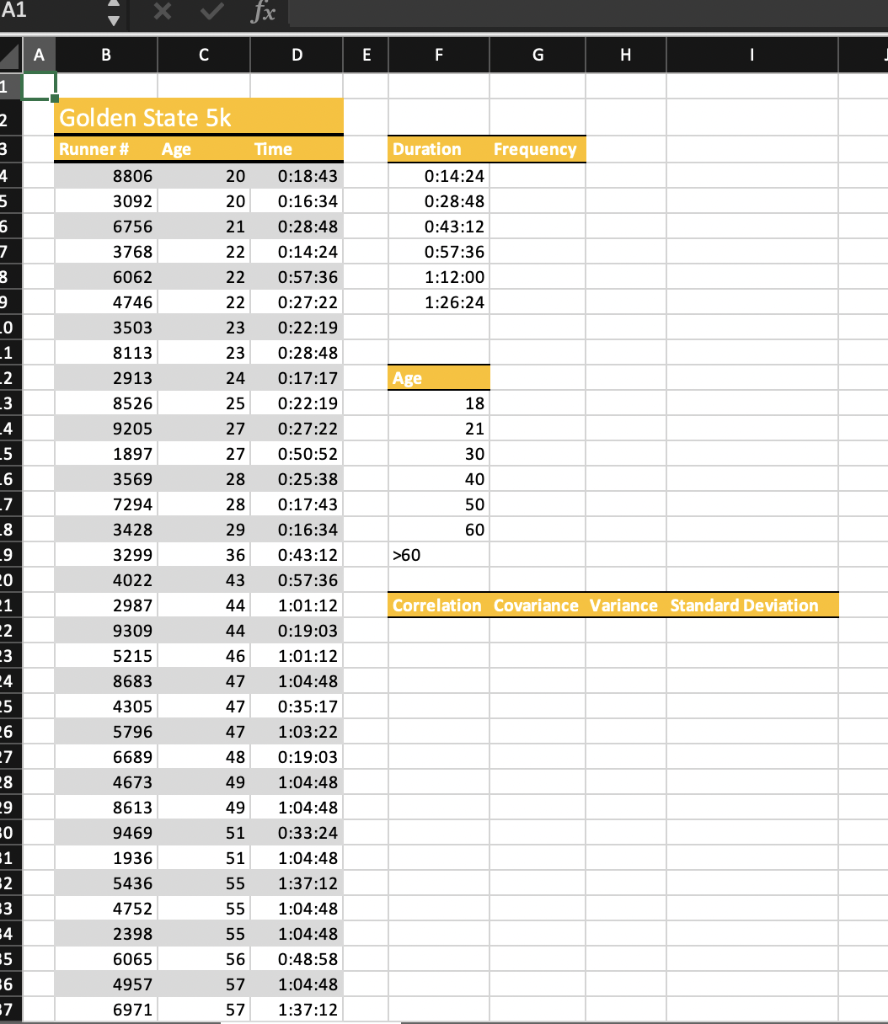Click the Duration header cell
The image size is (888, 1024).
click(x=427, y=149)
